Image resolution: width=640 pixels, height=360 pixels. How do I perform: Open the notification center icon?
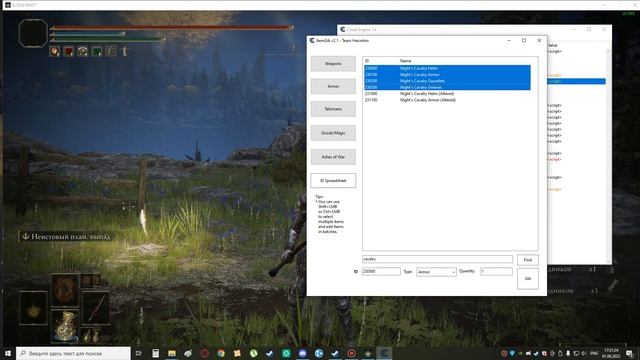(629, 353)
